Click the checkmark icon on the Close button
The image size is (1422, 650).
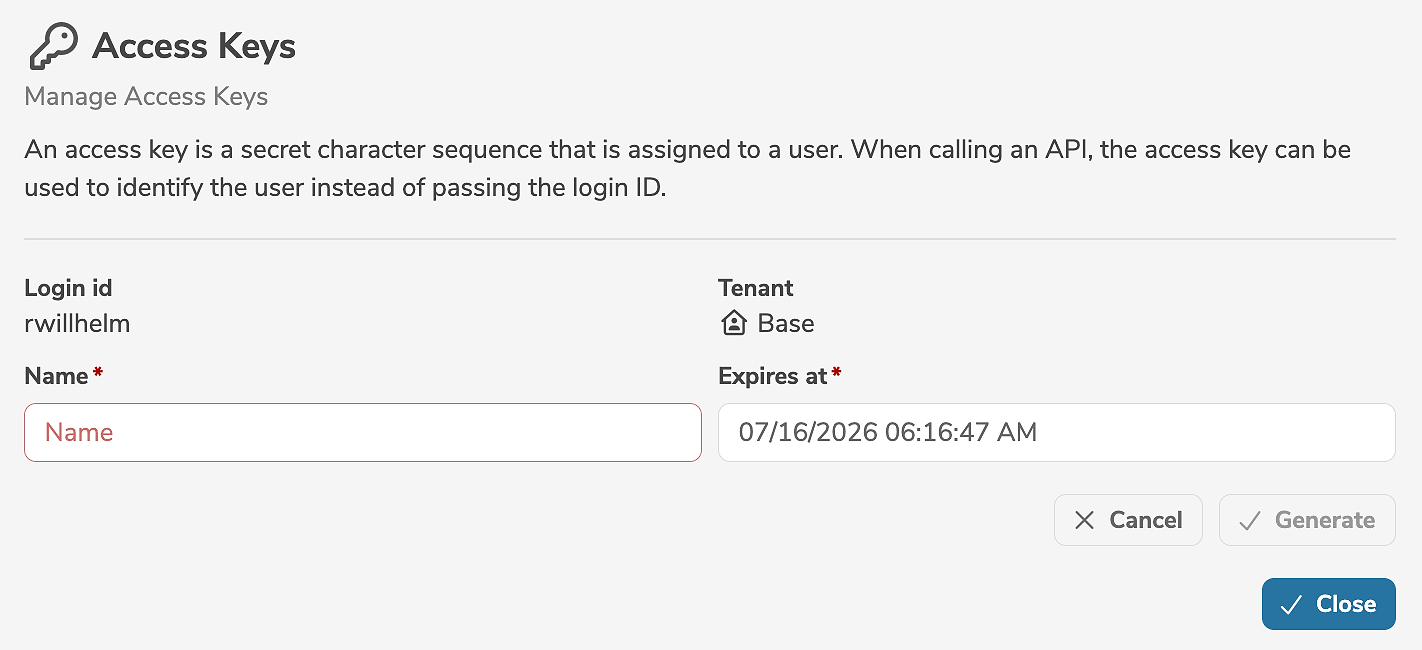point(1291,604)
